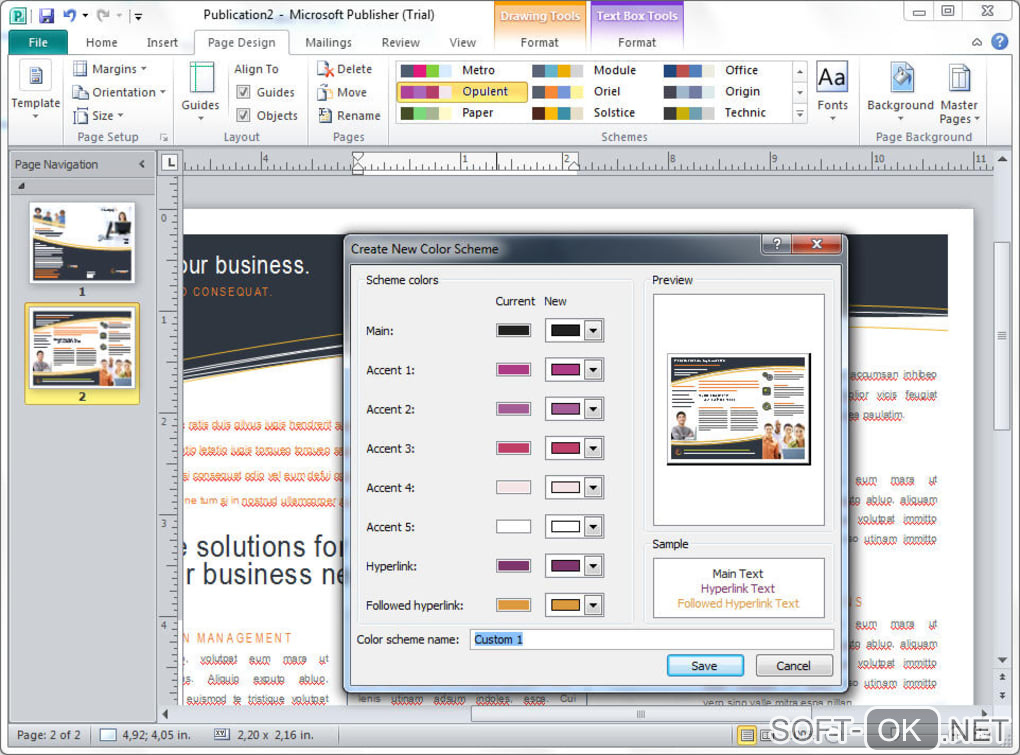Image resolution: width=1020 pixels, height=755 pixels.
Task: Open the Accent 1 new color dropdown
Action: [593, 370]
